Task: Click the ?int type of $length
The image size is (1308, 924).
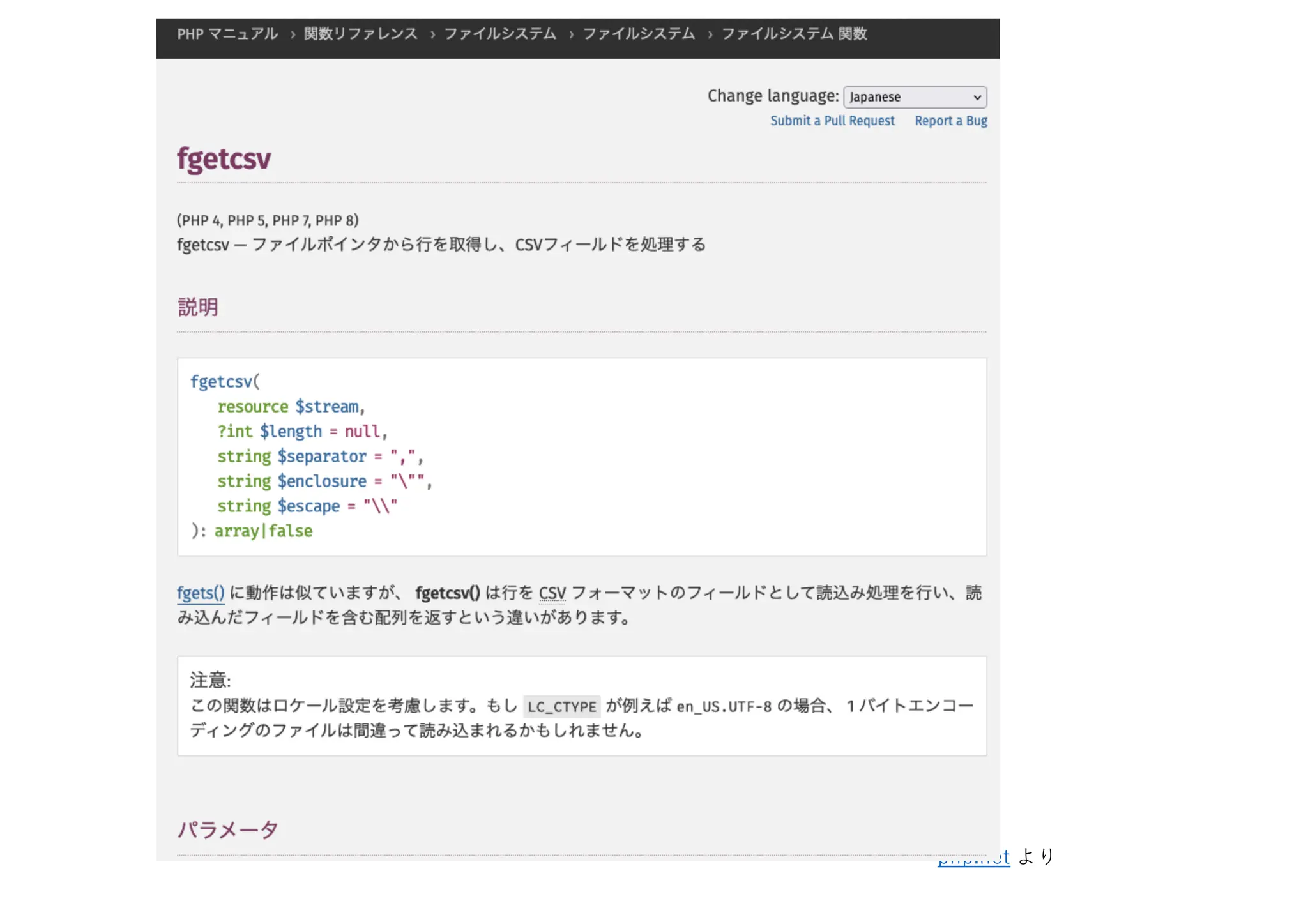Action: 235,431
